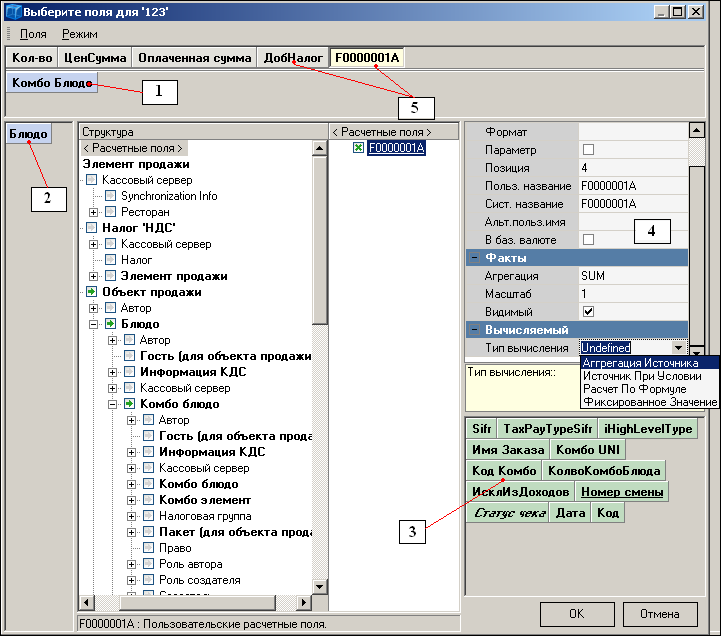Click the green arrow icon beside Объект продажи
This screenshot has width=721, height=636.
coord(91,292)
